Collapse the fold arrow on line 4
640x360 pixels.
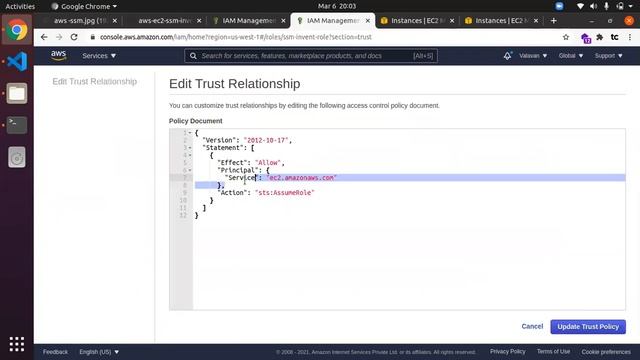[x=190, y=155]
